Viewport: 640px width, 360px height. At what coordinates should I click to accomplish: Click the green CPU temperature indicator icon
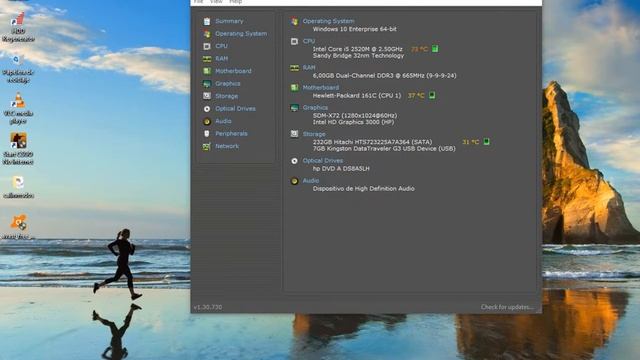coord(435,49)
